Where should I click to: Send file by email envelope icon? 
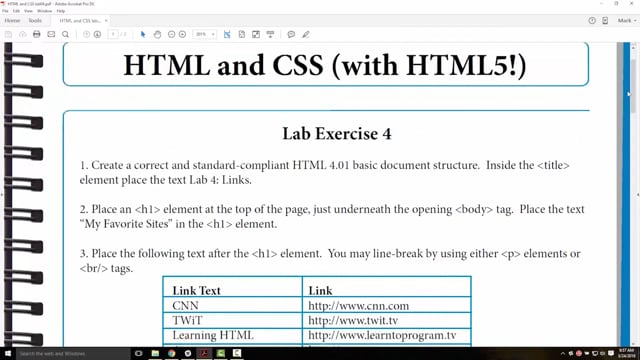click(x=51, y=35)
